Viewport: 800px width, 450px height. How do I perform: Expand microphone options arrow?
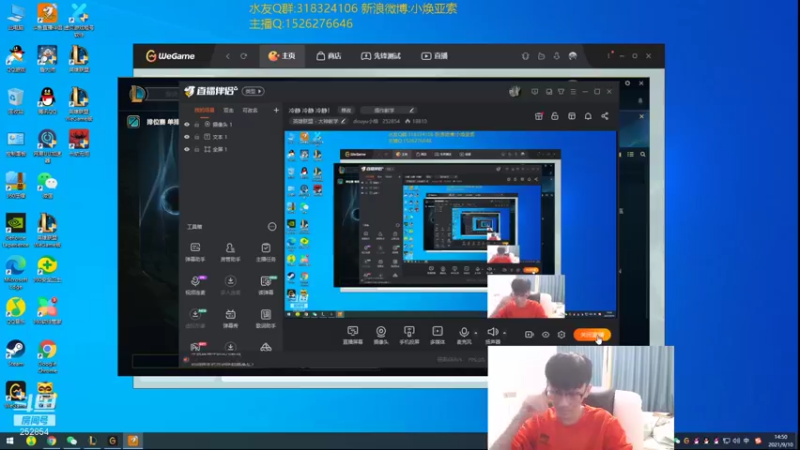[x=476, y=333]
